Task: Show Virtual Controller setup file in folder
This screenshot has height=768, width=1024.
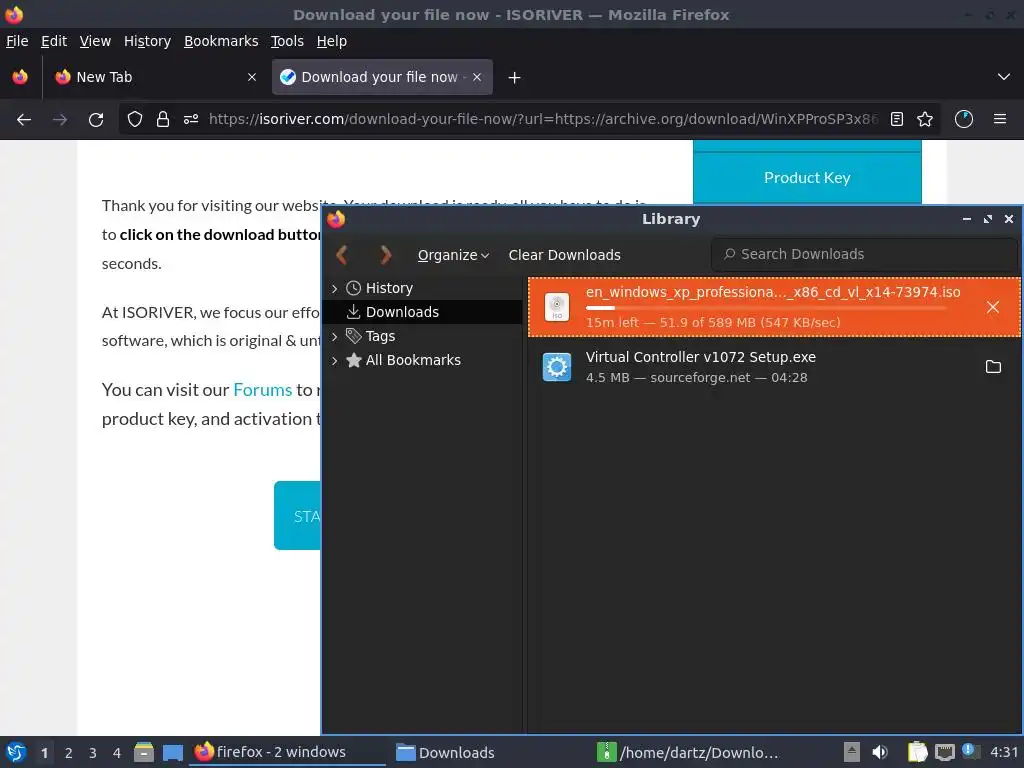Action: (x=993, y=366)
